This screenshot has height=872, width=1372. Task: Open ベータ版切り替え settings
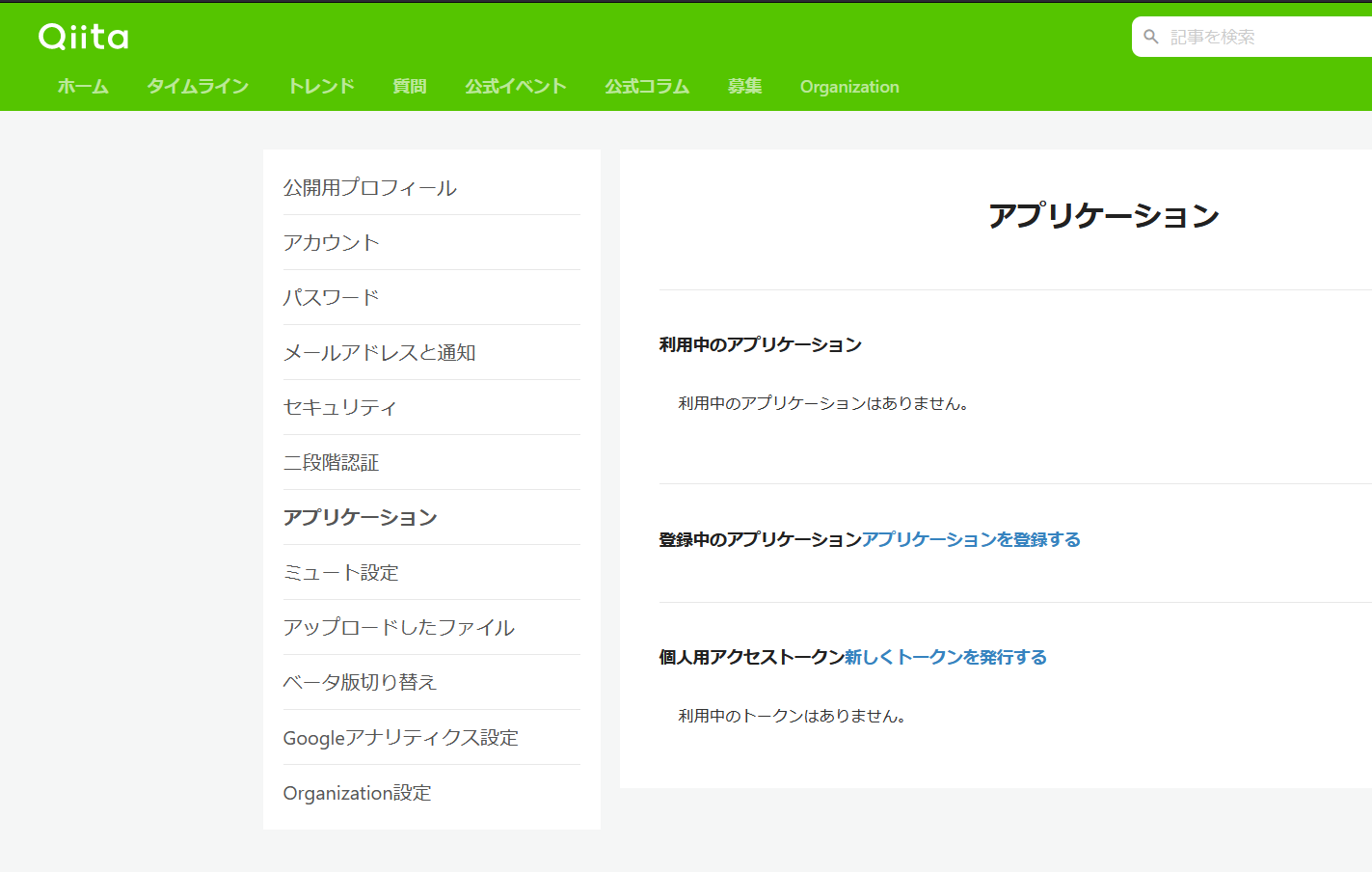click(x=431, y=682)
